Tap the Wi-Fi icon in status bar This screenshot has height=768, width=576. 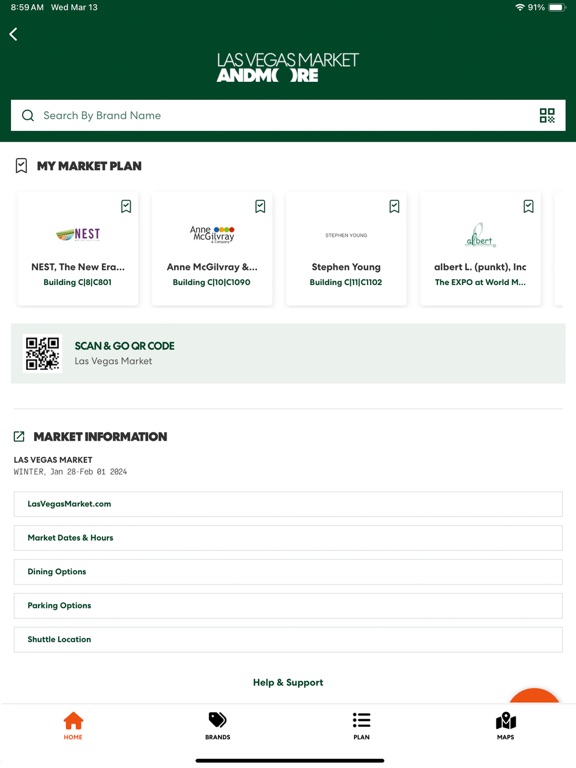pyautogui.click(x=520, y=7)
